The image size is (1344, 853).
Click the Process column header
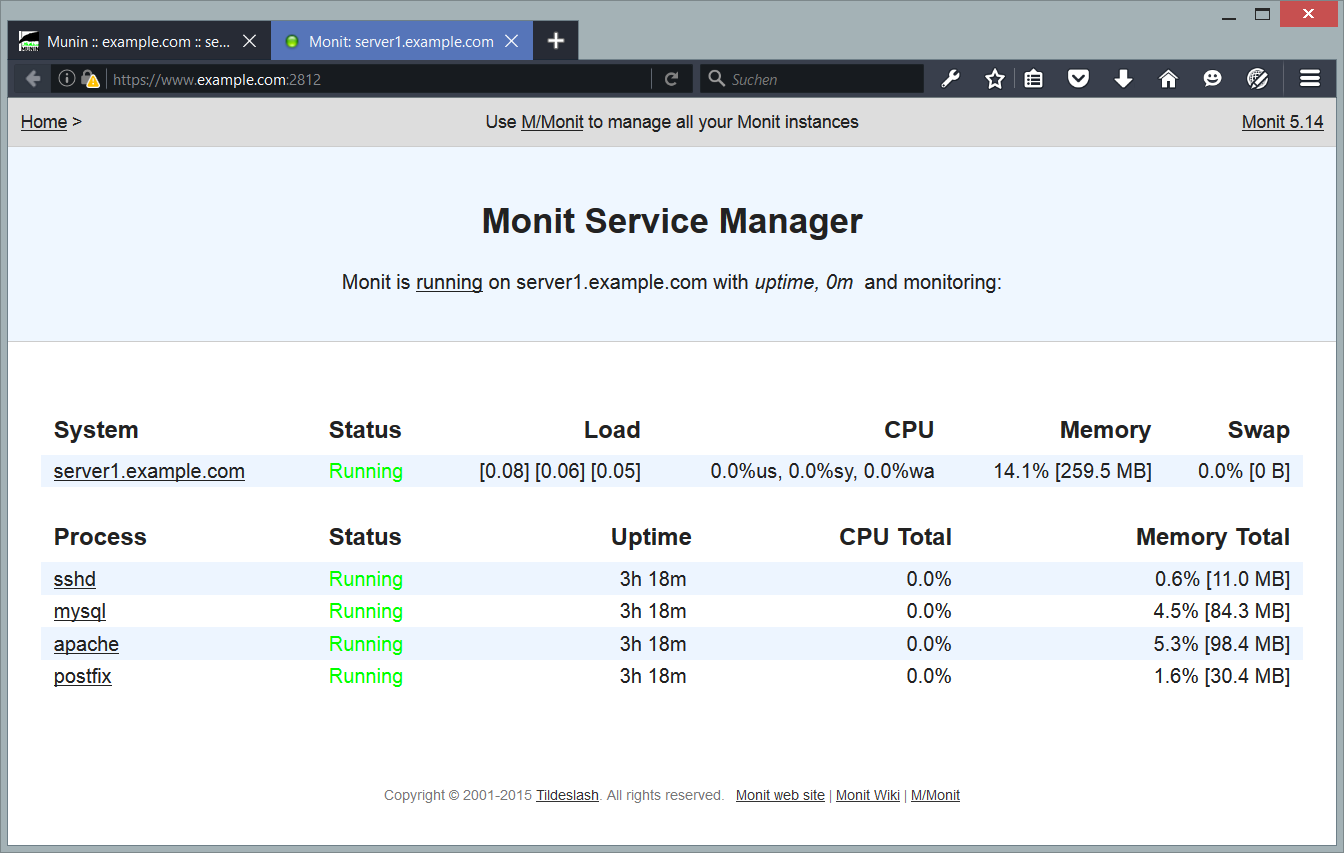coord(100,537)
